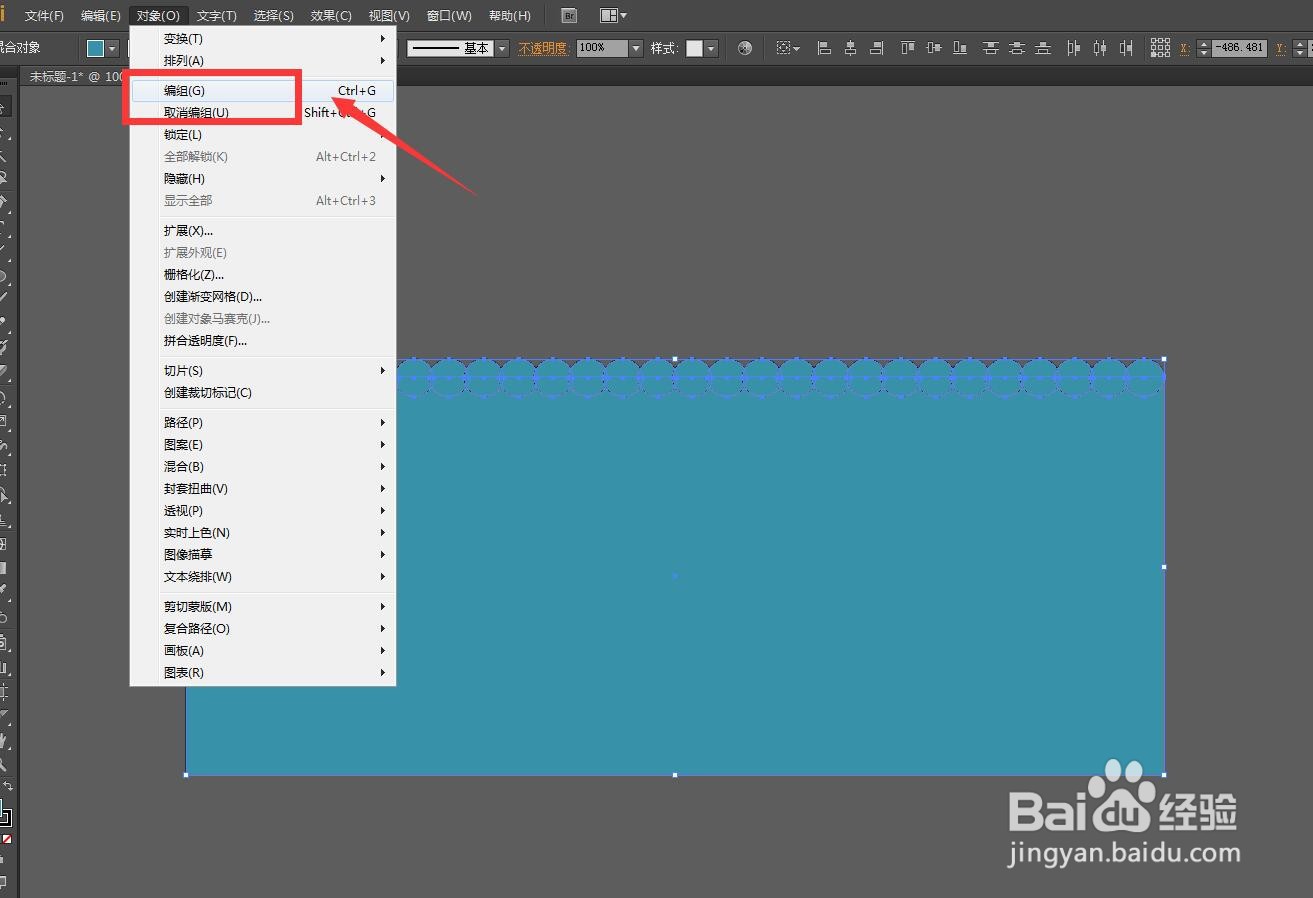This screenshot has height=898, width=1313.
Task: Open the 变换(T) submenu
Action: click(263, 38)
